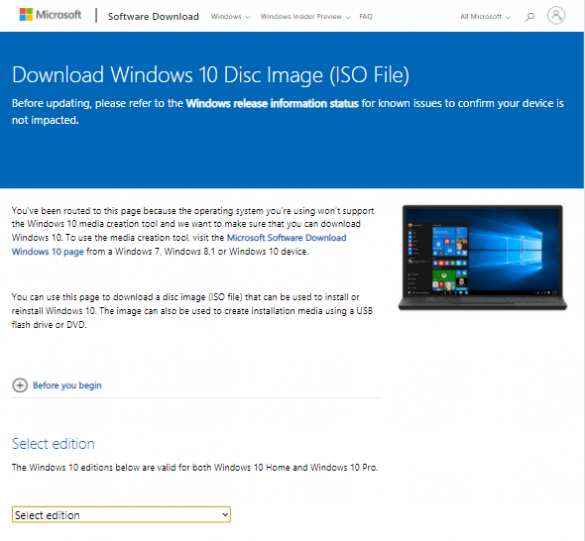Screen dimensions: 585x541
Task: Click the Windows 10 laptop image
Action: click(482, 257)
